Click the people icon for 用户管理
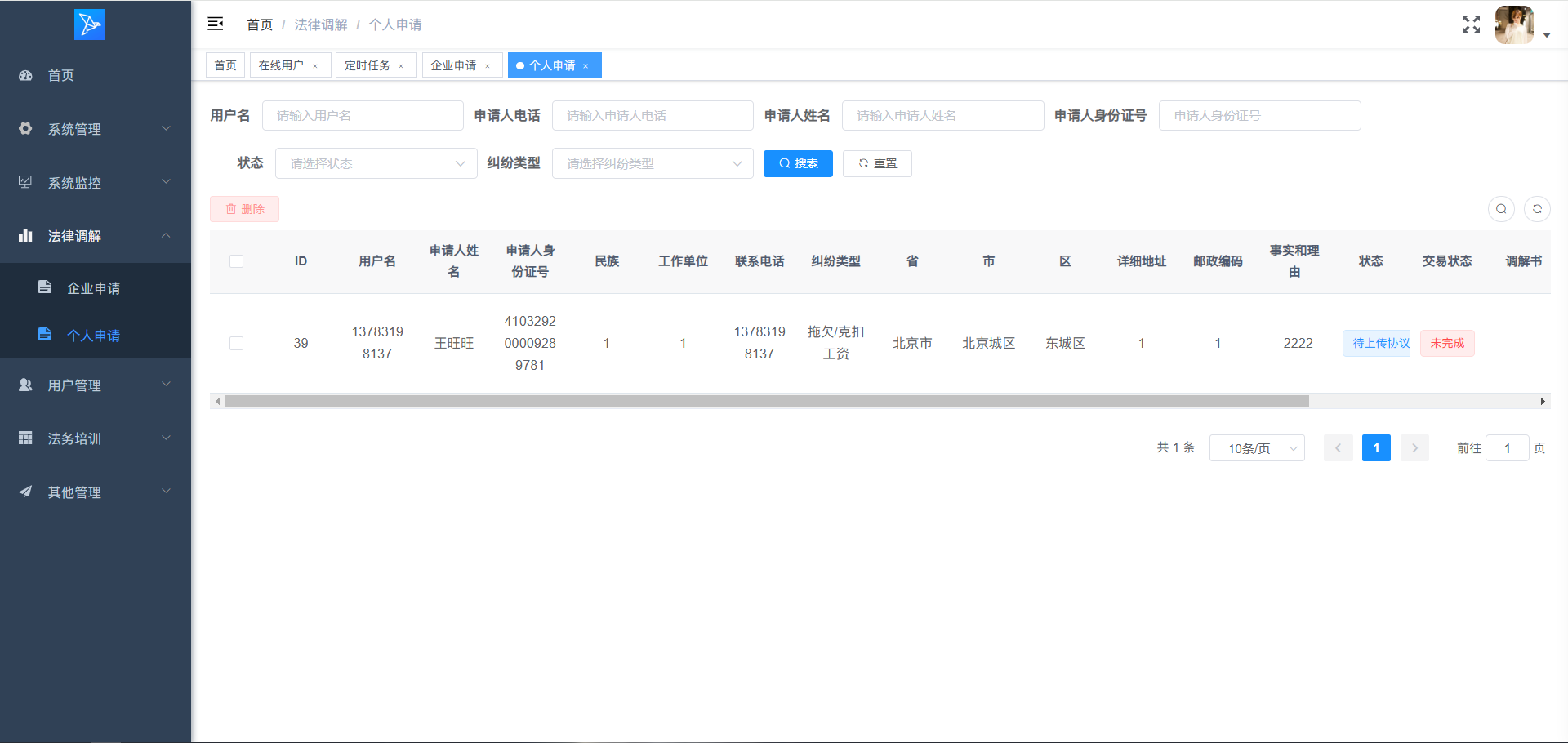Viewport: 1568px width, 743px height. click(26, 385)
